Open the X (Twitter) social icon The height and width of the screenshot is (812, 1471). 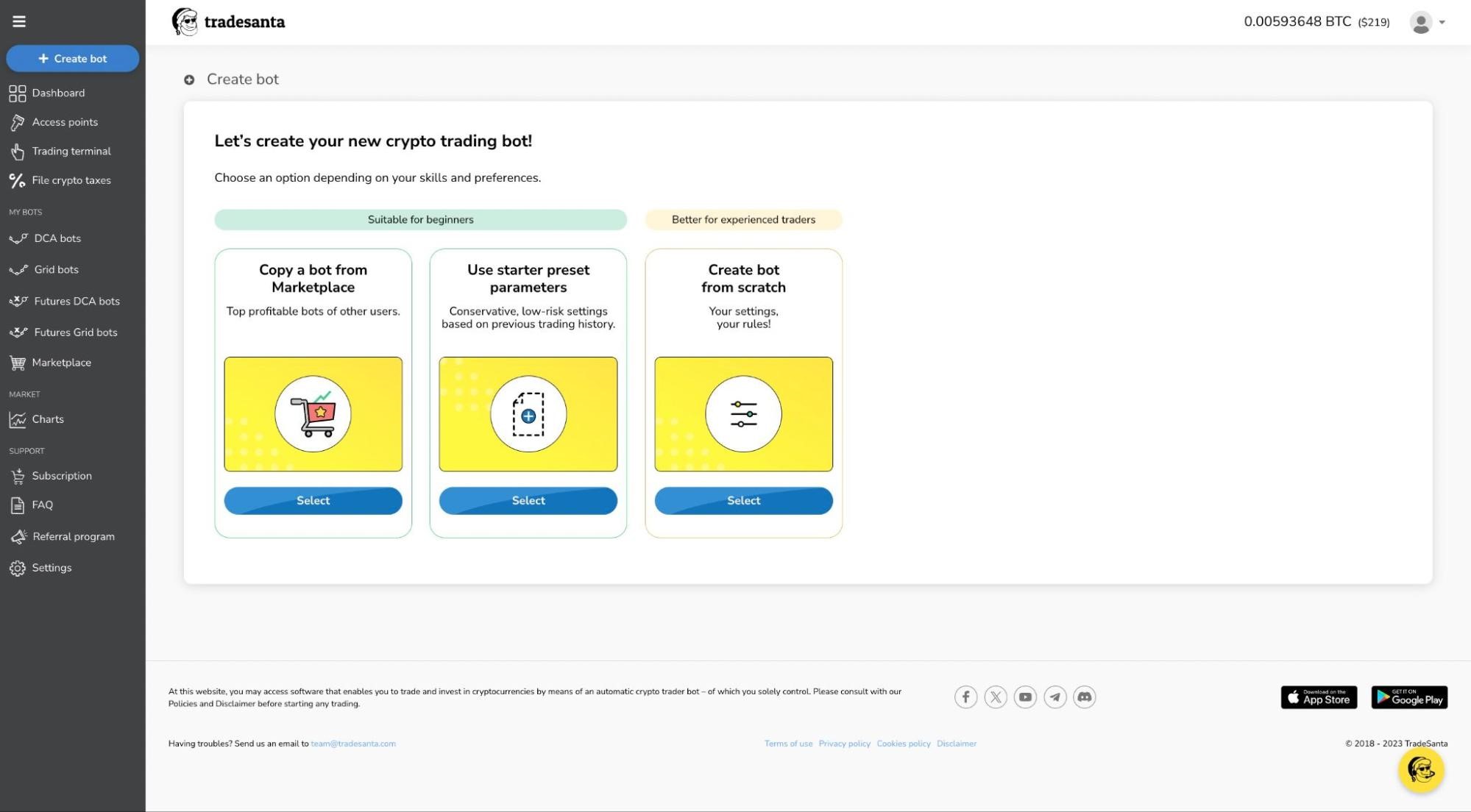(995, 697)
